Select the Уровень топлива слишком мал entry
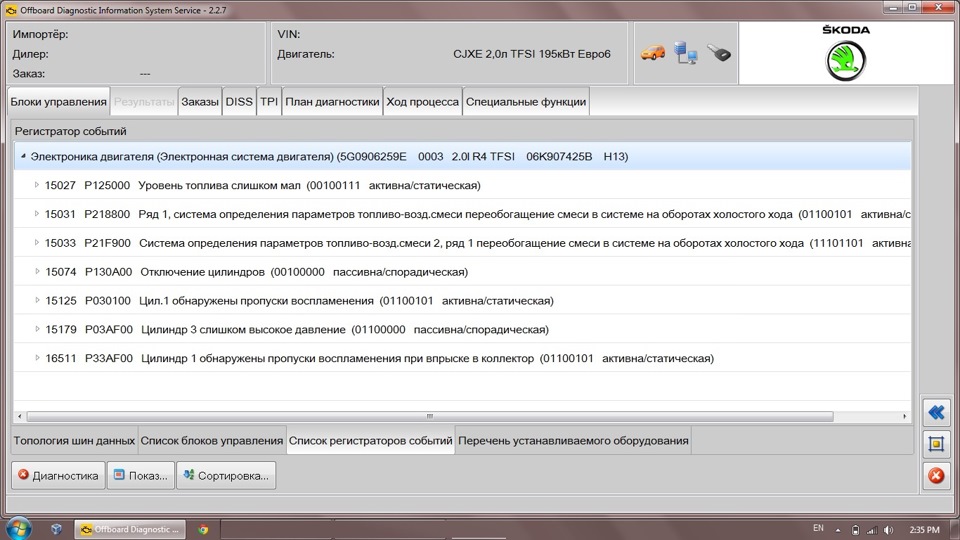The height and width of the screenshot is (540, 960). click(462, 185)
